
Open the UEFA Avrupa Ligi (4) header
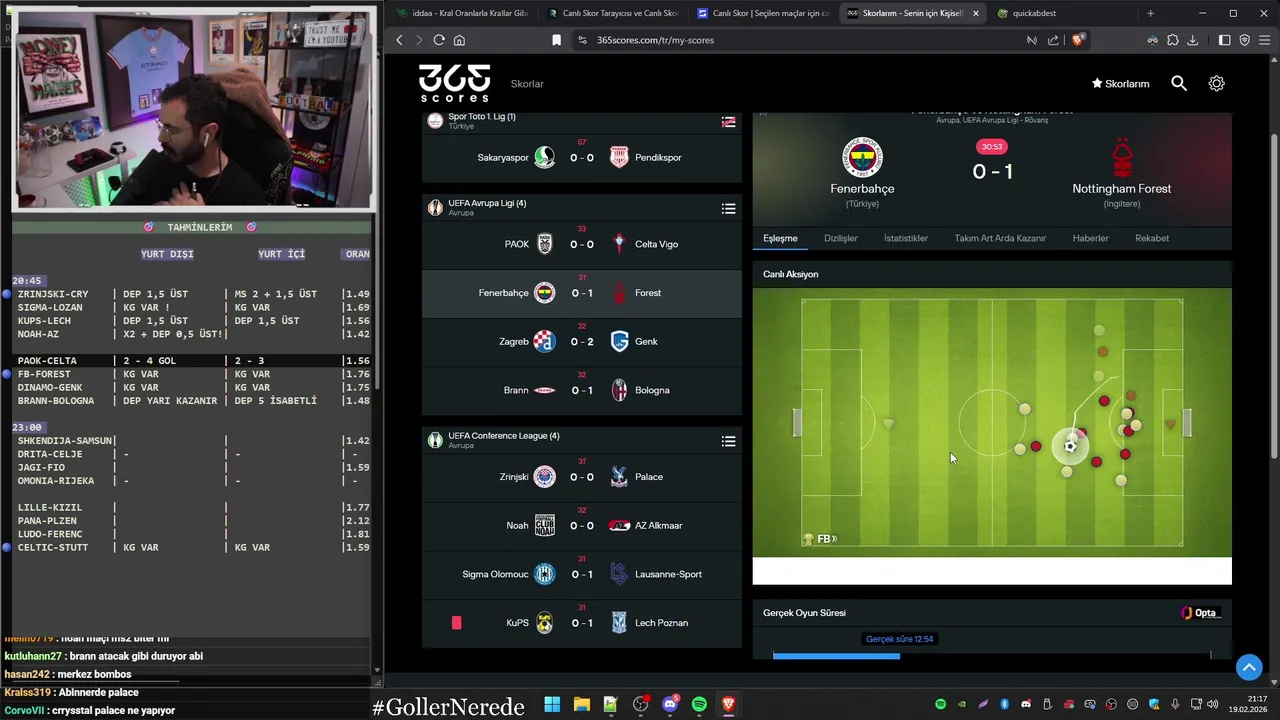click(582, 208)
